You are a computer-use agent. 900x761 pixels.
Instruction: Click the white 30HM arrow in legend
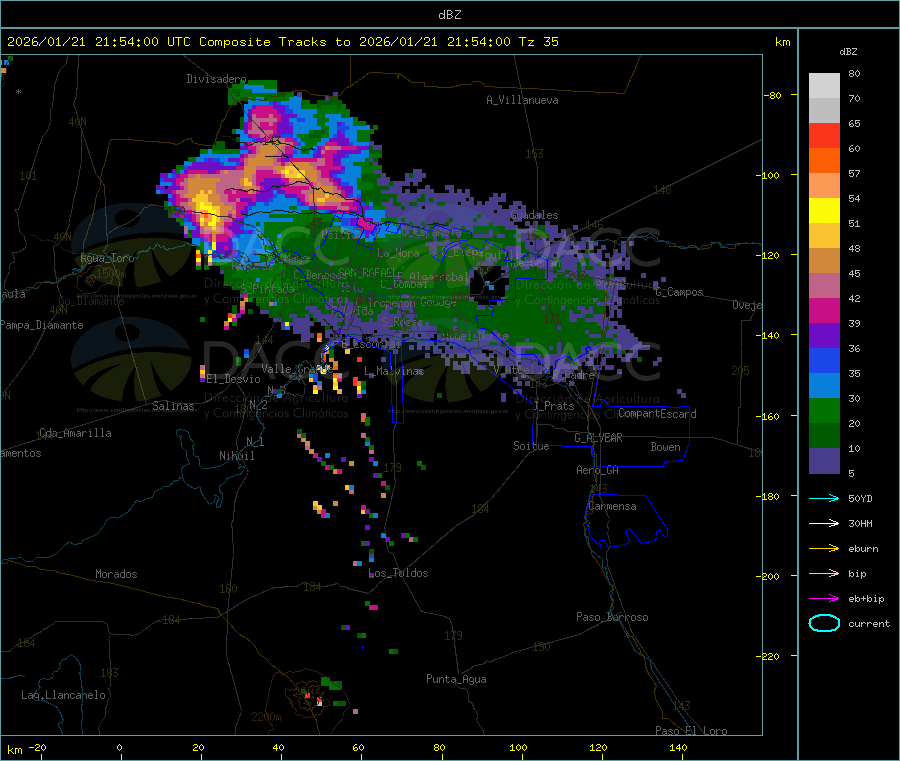[x=824, y=523]
